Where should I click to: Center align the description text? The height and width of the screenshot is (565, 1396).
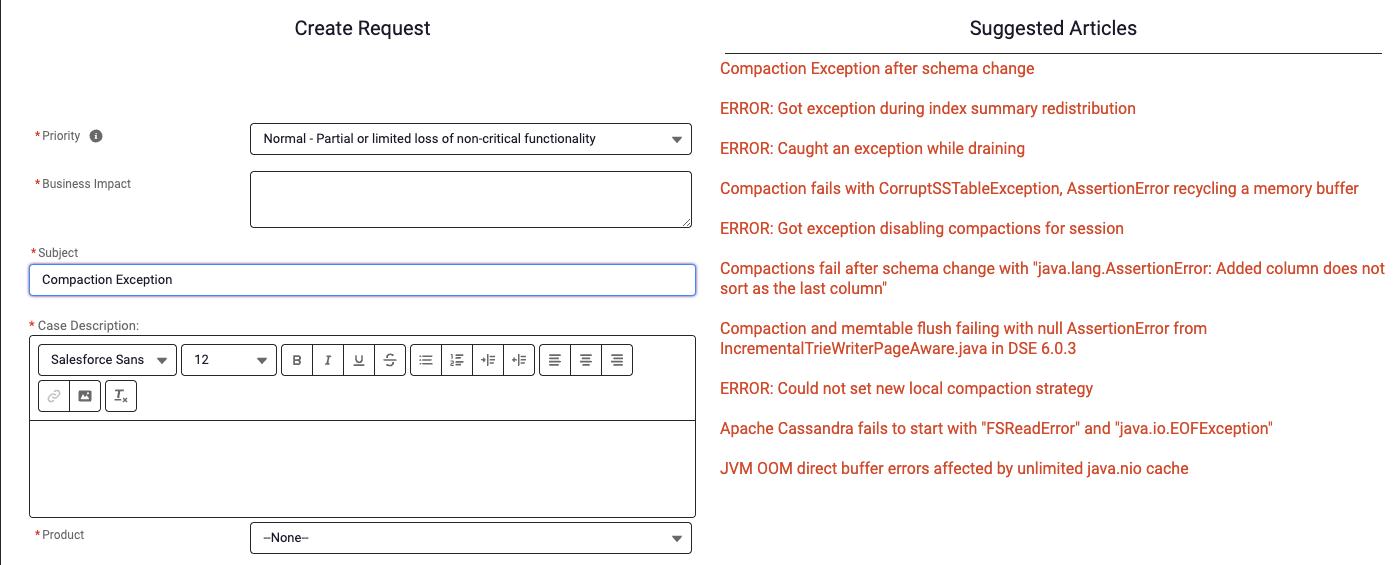[x=586, y=360]
